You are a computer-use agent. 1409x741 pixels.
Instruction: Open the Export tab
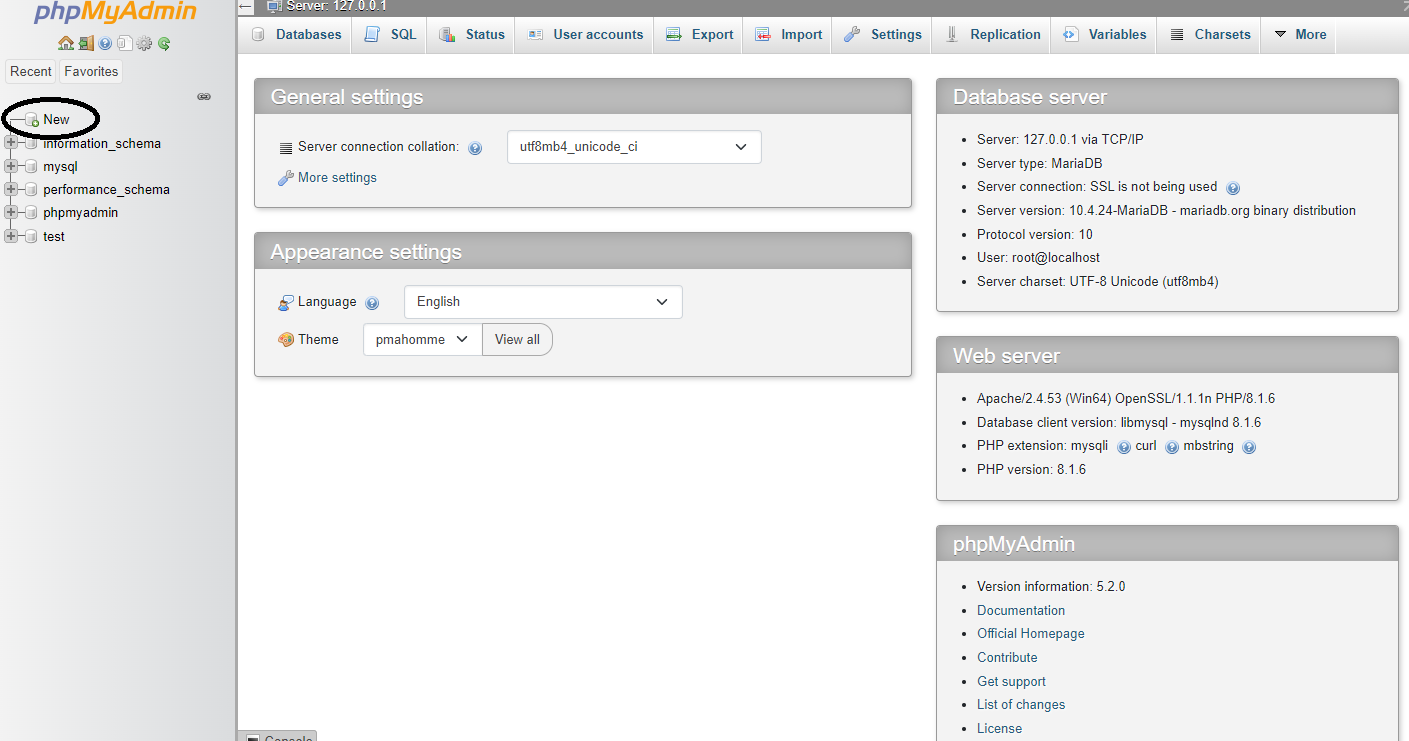click(699, 34)
